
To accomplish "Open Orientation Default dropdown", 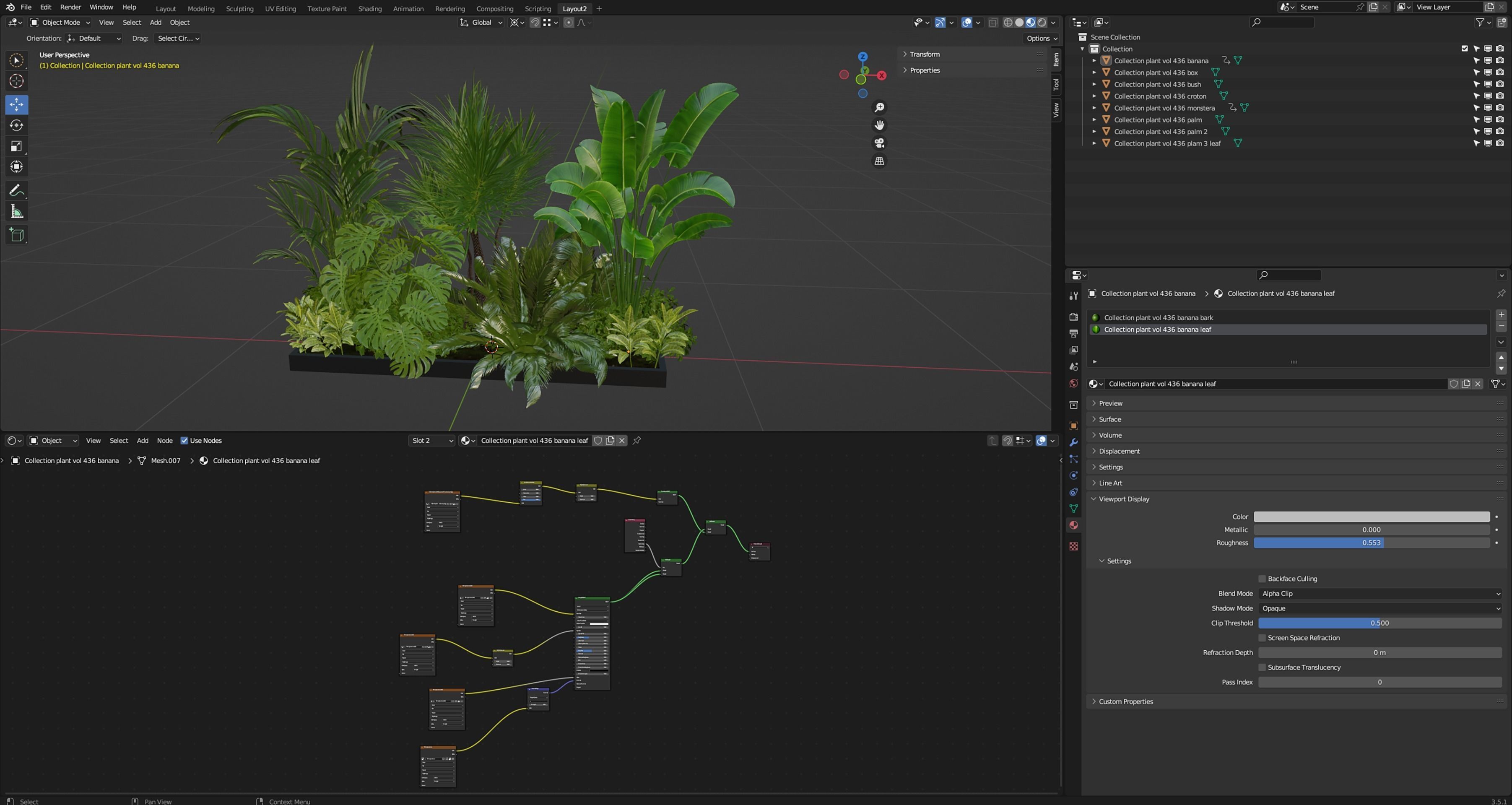I will coord(94,38).
